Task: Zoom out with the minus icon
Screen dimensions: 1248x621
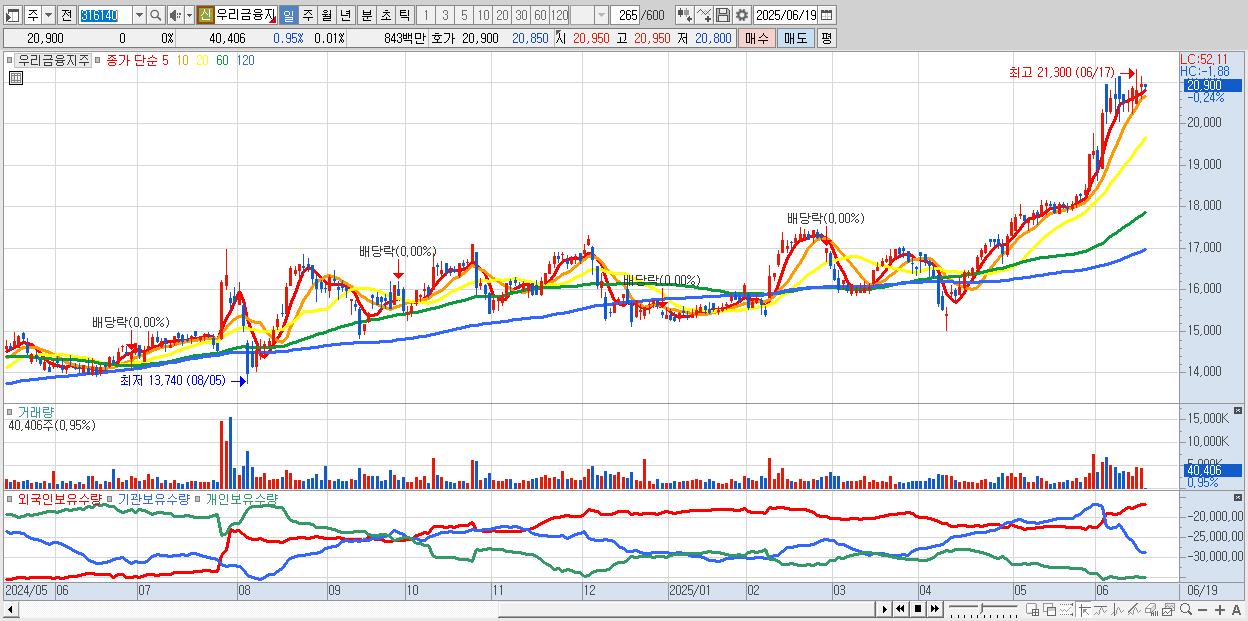Action: [1202, 610]
